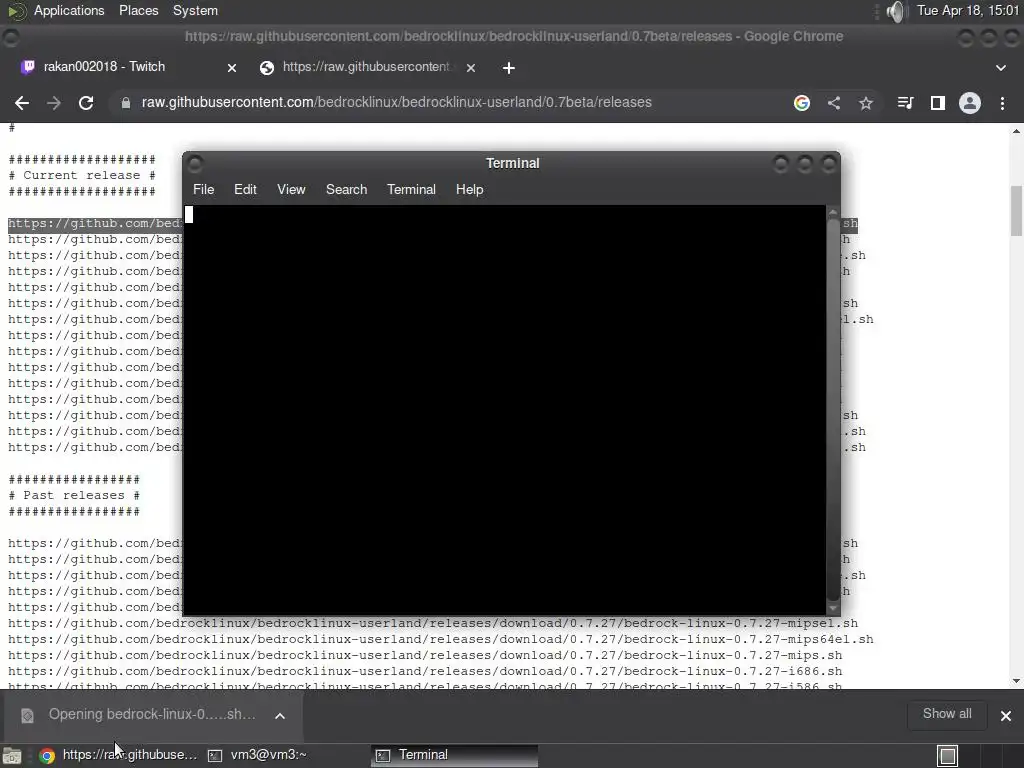Go back with Chrome's back arrow
The width and height of the screenshot is (1024, 768).
coord(22,103)
